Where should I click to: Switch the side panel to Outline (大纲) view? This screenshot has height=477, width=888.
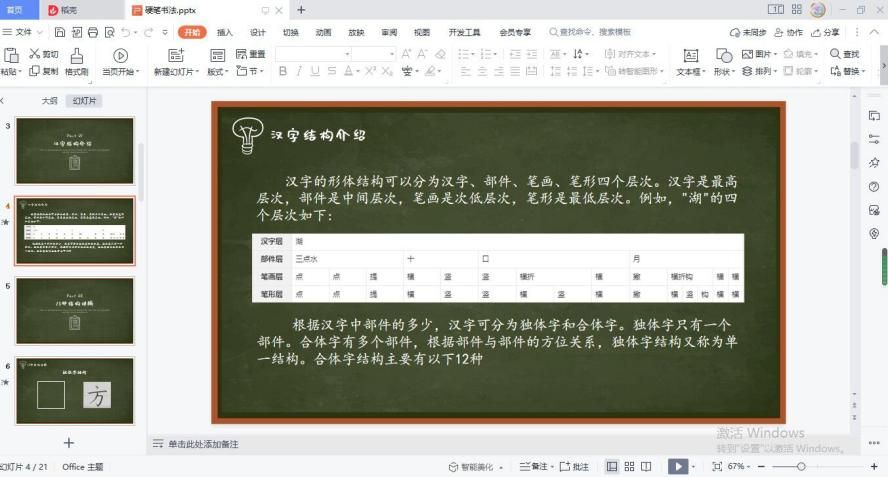49,101
